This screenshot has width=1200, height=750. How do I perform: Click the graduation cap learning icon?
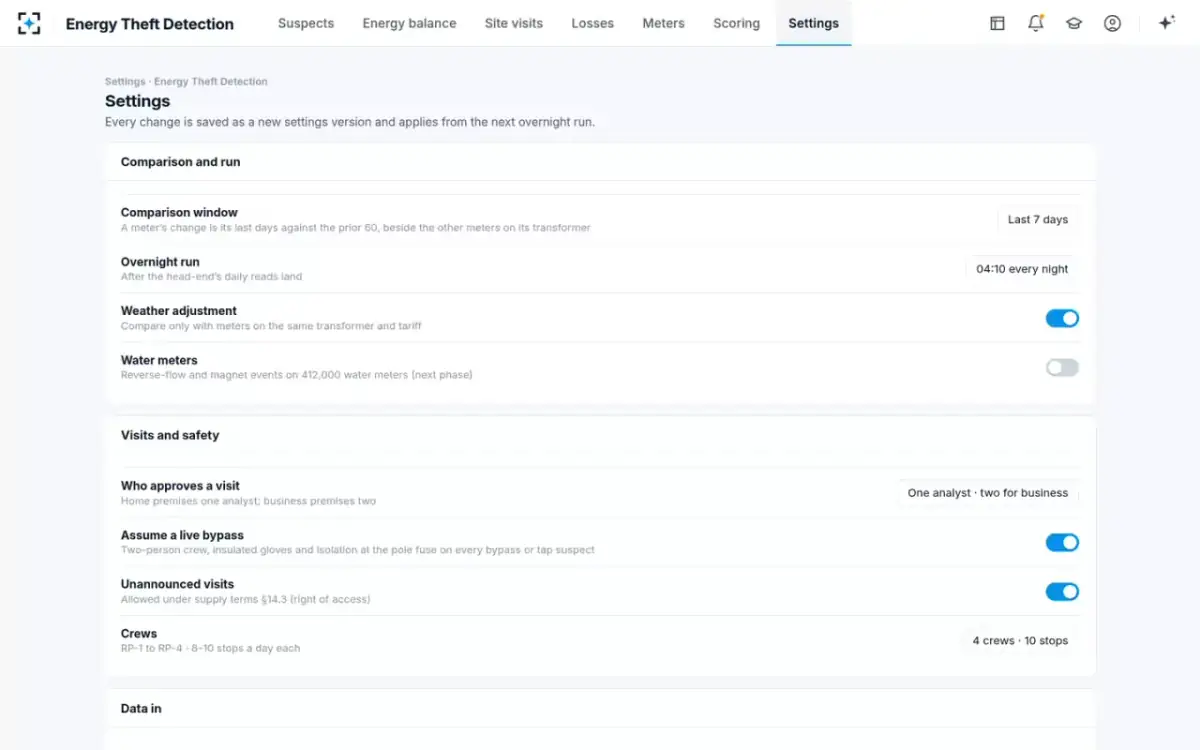coord(1074,23)
